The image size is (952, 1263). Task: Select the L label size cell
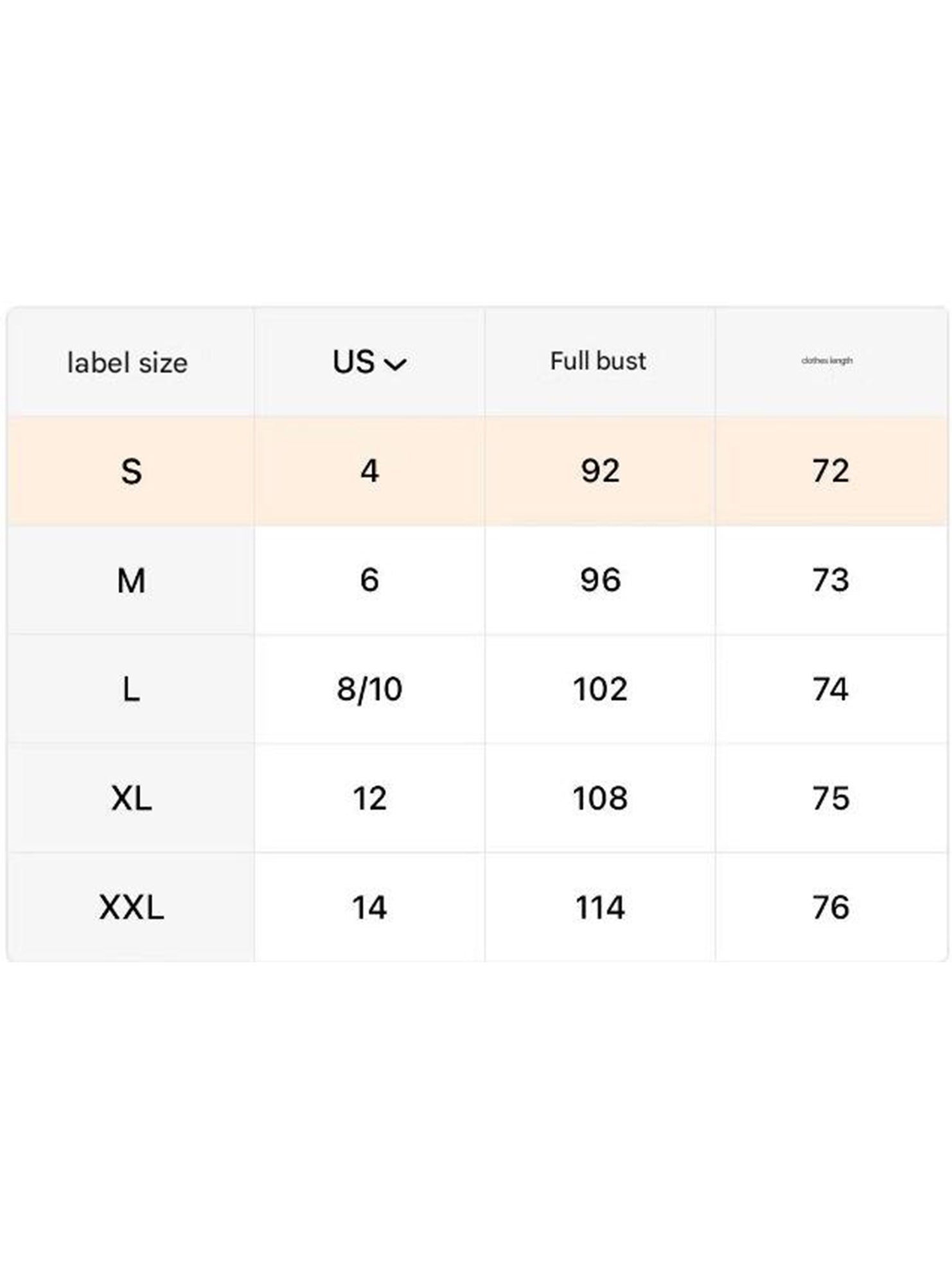[x=131, y=690]
